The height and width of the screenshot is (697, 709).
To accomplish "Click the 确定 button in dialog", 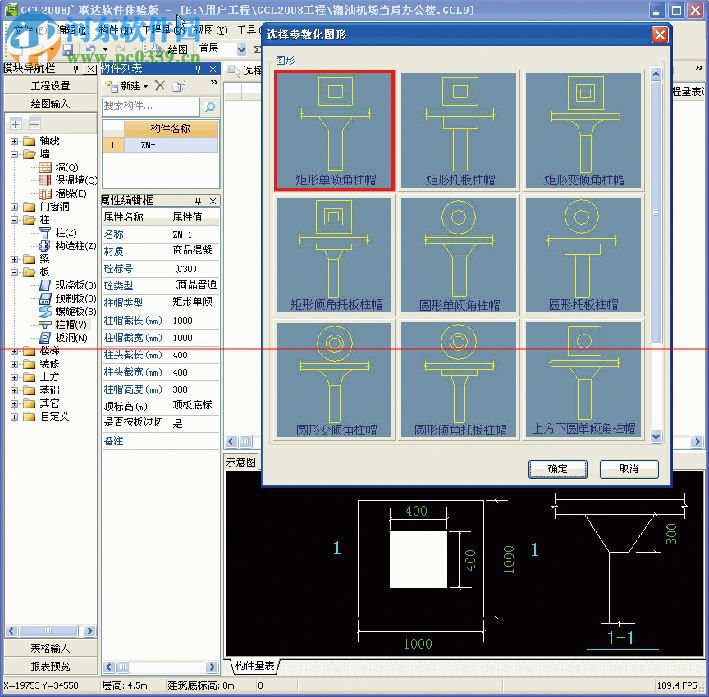I will (557, 468).
